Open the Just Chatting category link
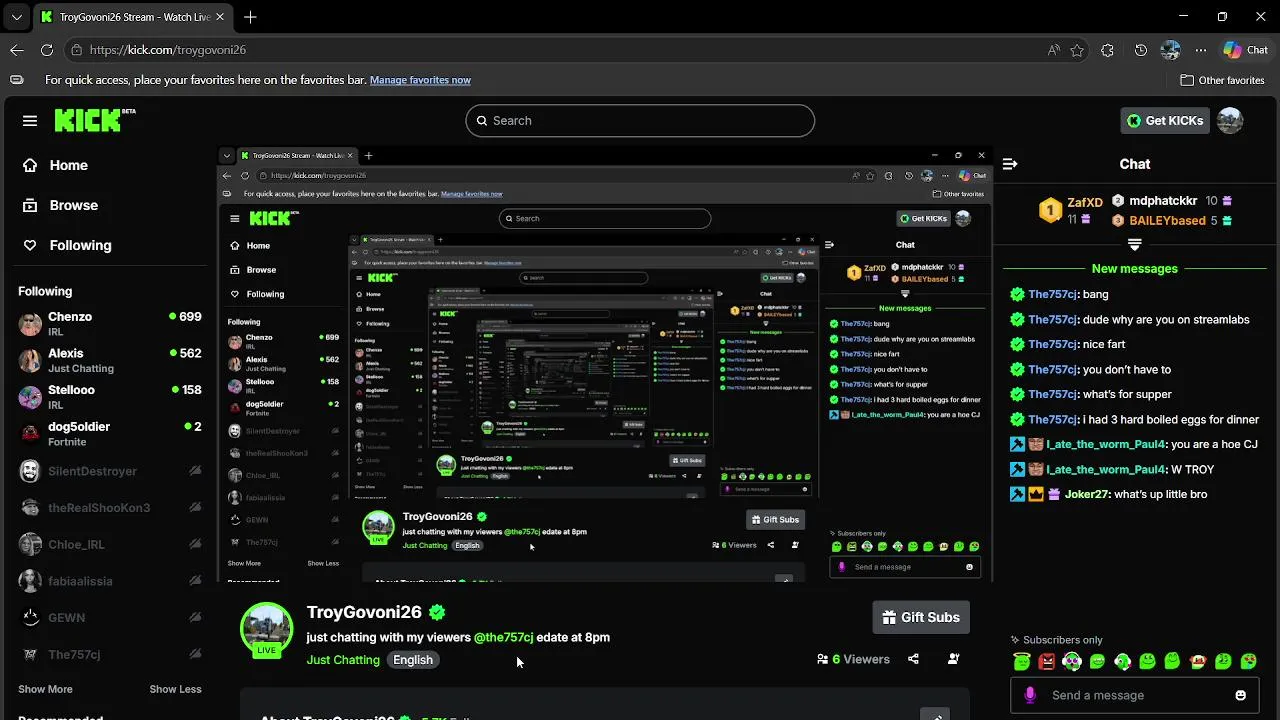Screen dimensions: 1280x720 (x=343, y=660)
